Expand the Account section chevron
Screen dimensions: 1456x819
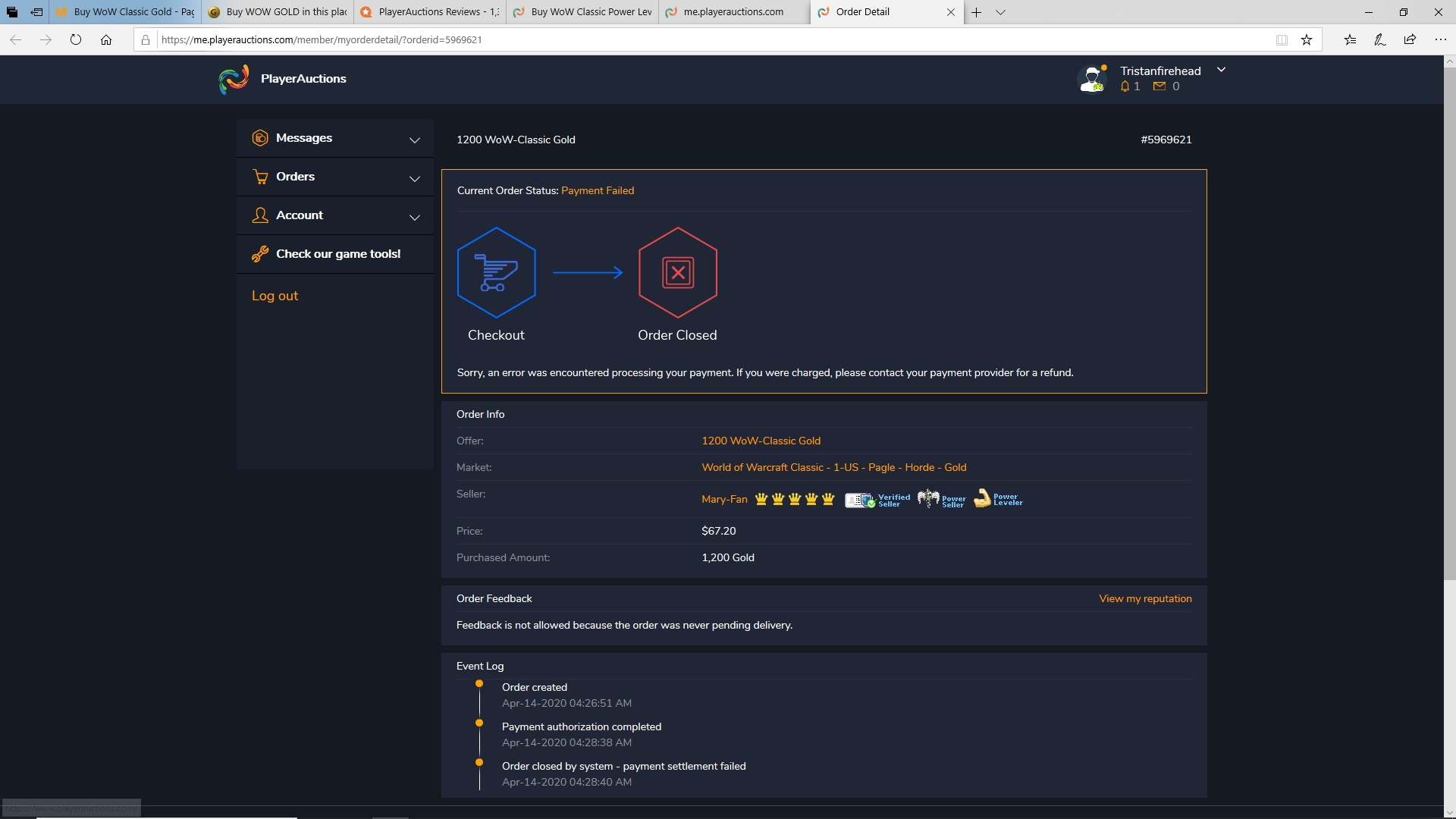pyautogui.click(x=415, y=218)
